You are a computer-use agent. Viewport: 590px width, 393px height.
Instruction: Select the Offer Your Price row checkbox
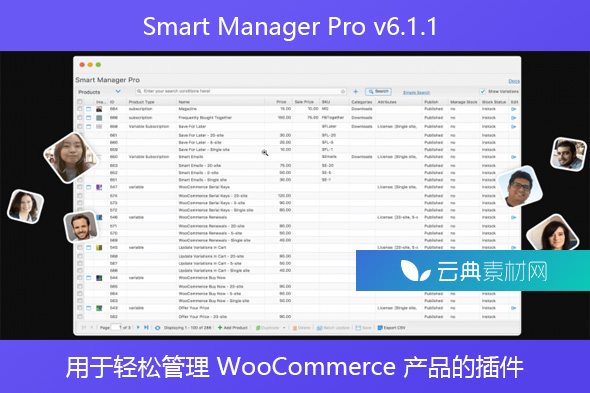coord(80,308)
